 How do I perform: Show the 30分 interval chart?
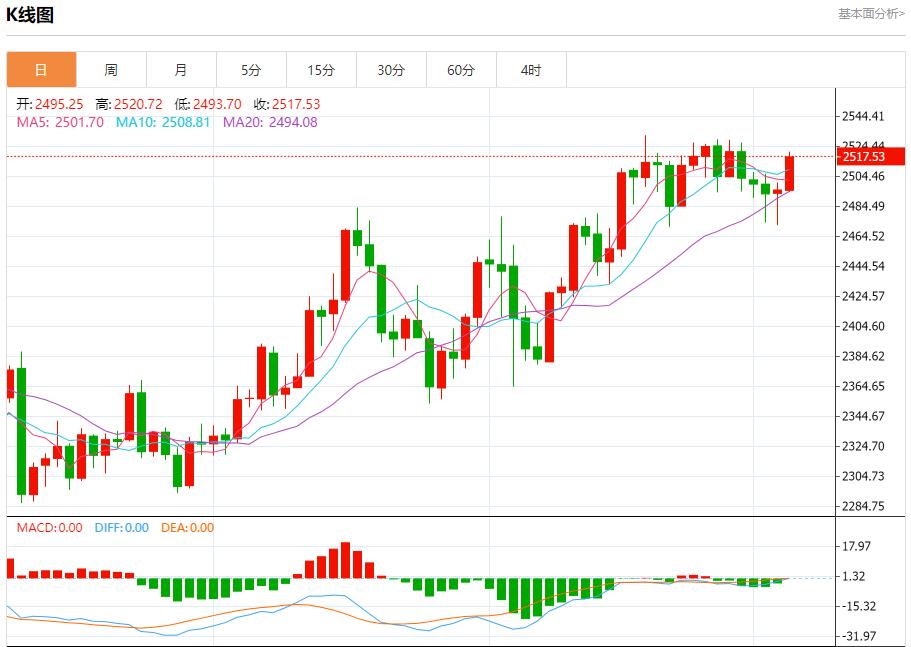[x=391, y=70]
